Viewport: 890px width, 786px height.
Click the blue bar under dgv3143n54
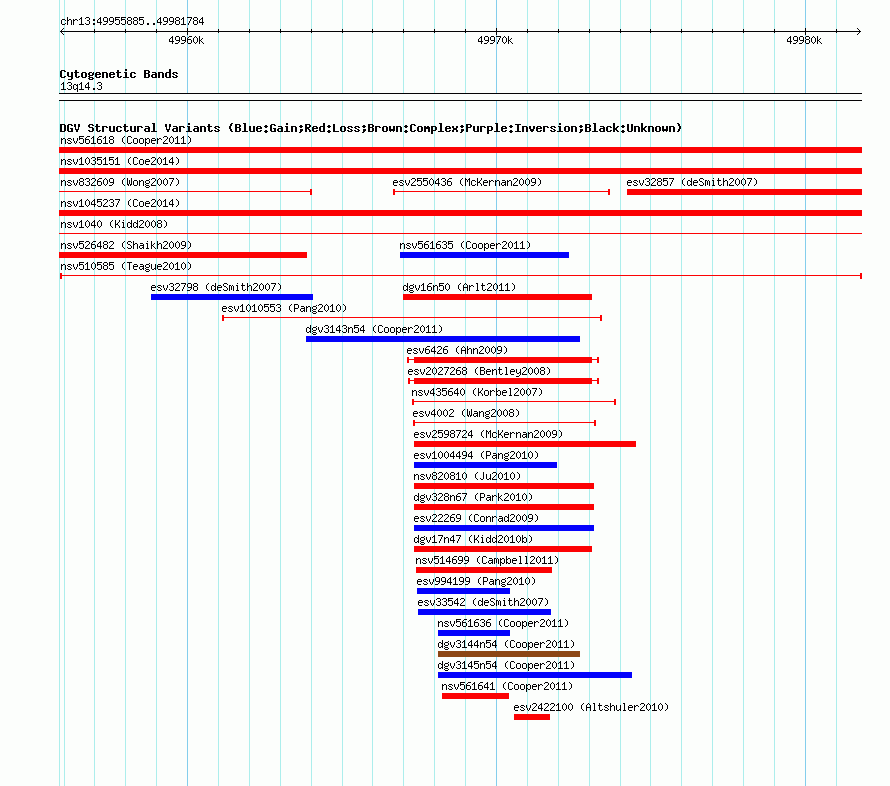pos(443,339)
